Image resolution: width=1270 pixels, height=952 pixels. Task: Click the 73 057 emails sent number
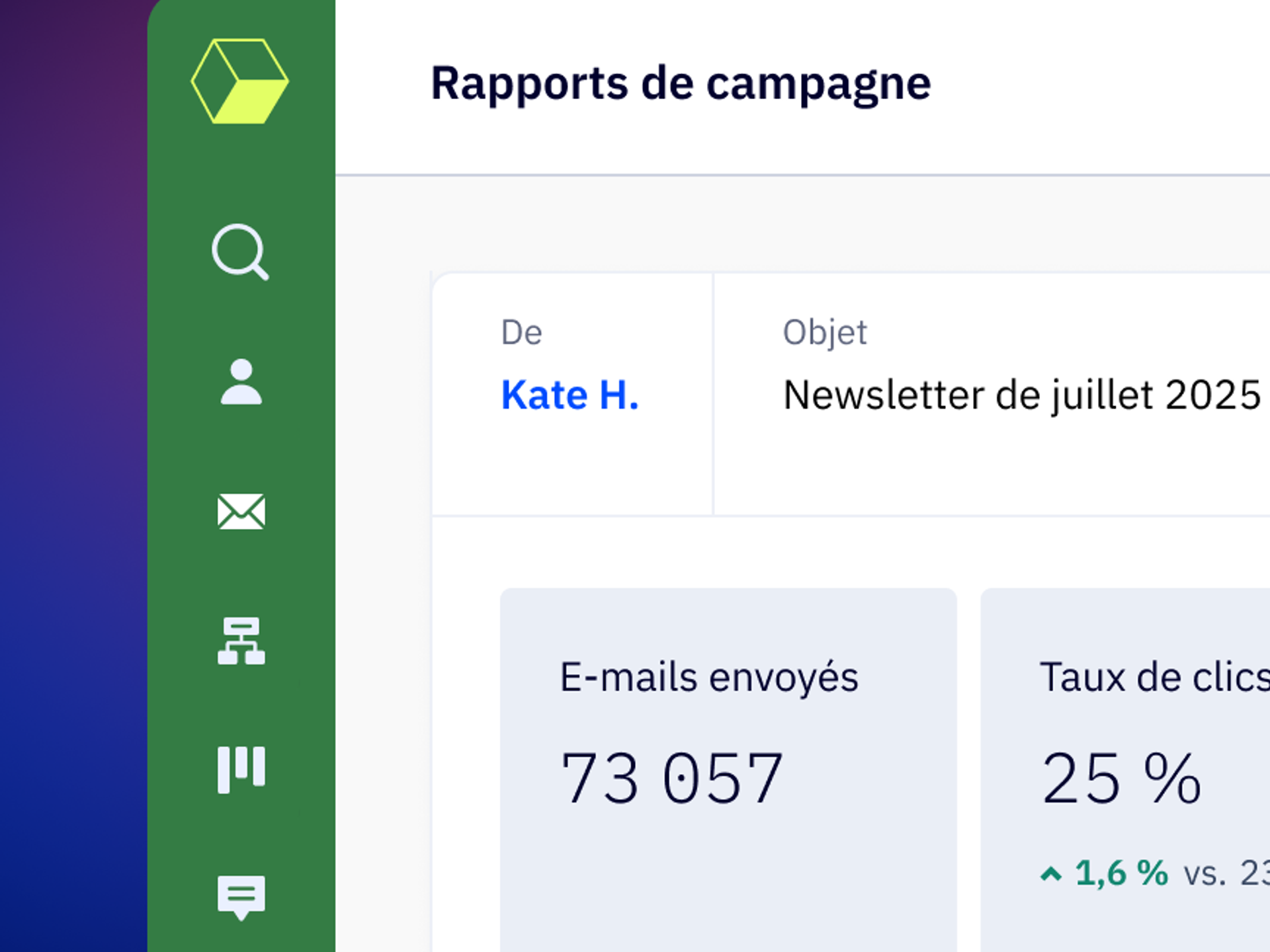pyautogui.click(x=672, y=779)
